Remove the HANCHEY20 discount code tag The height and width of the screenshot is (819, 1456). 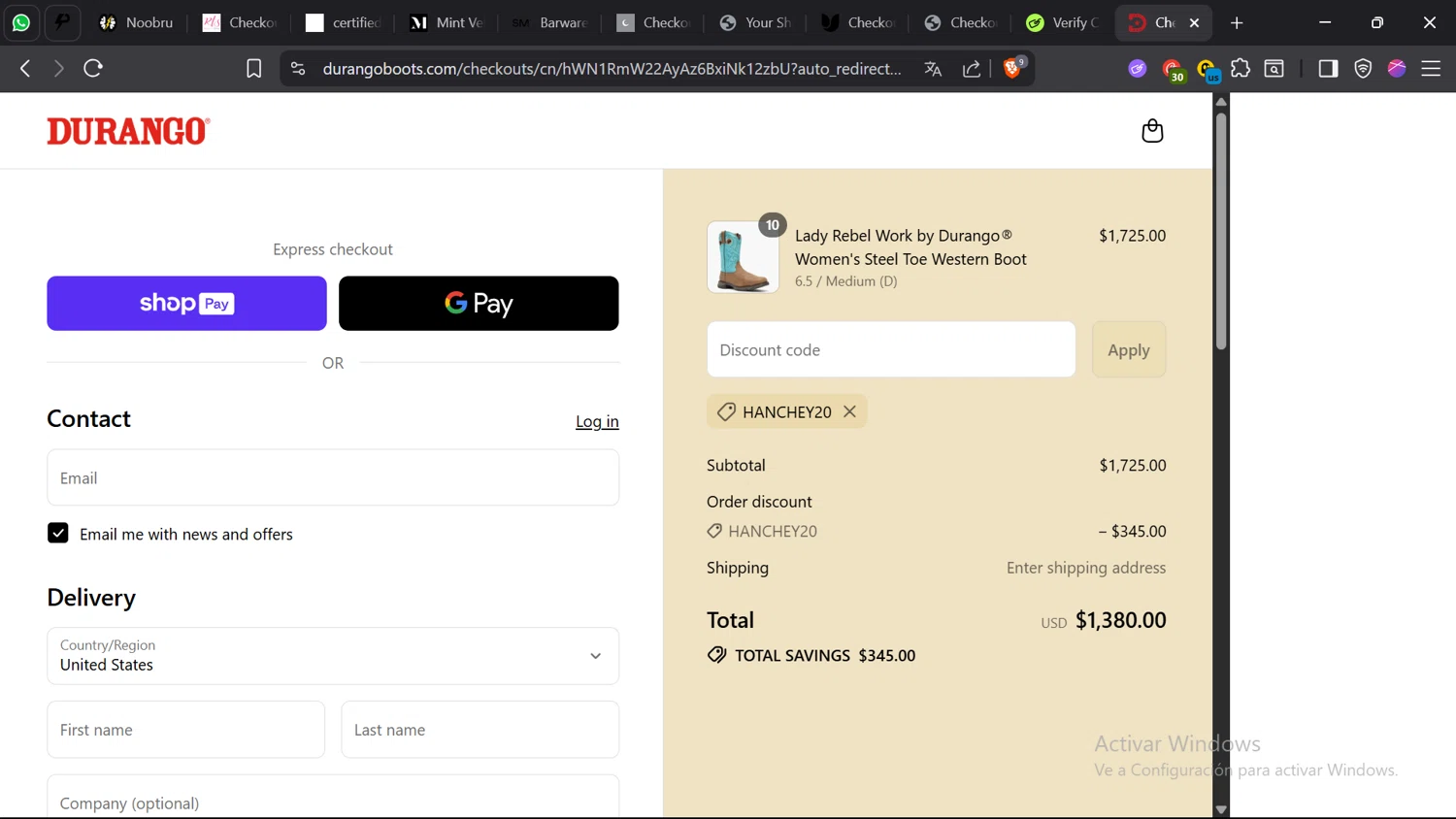click(x=849, y=411)
